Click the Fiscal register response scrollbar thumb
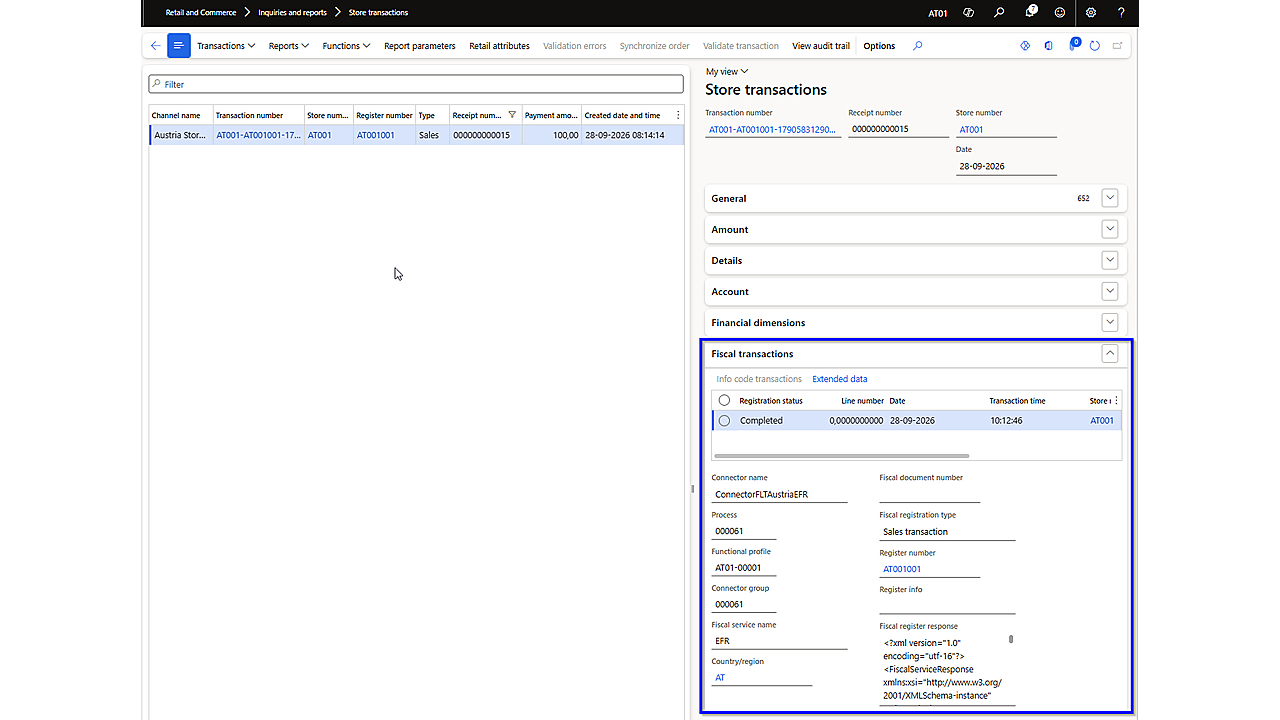This screenshot has width=1280, height=720. click(1011, 639)
